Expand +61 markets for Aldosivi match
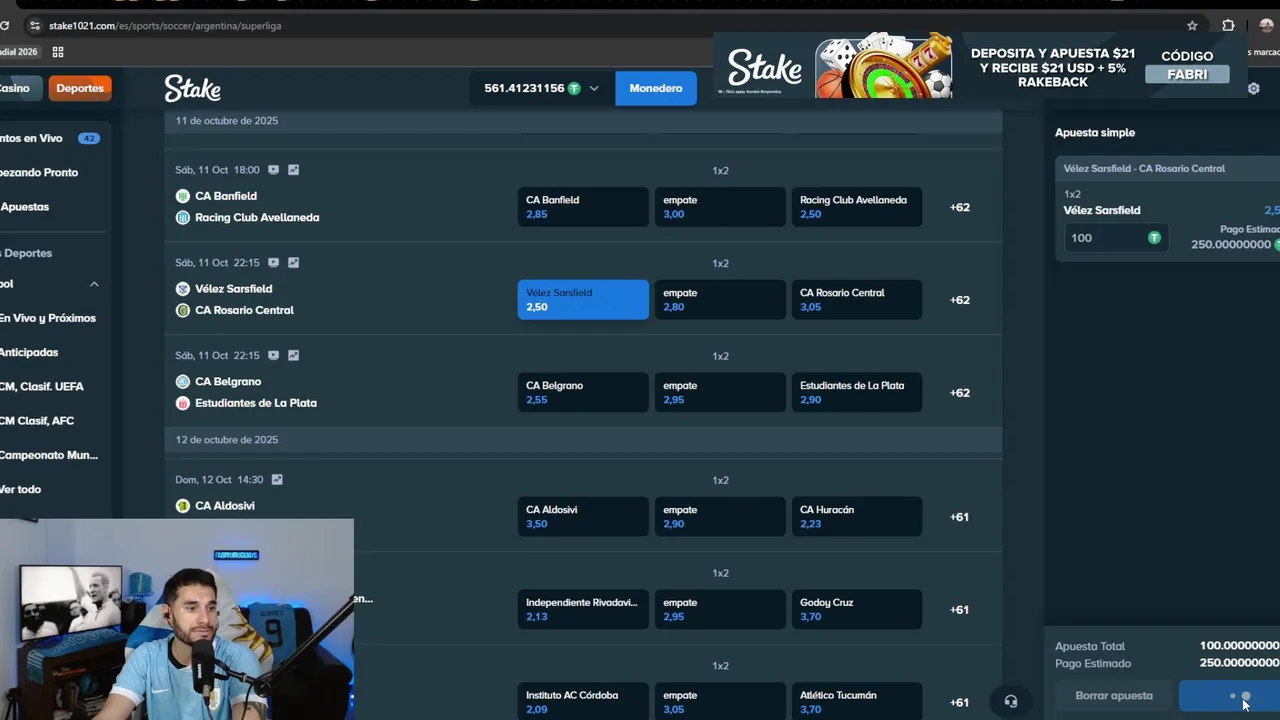The width and height of the screenshot is (1280, 720). [960, 517]
